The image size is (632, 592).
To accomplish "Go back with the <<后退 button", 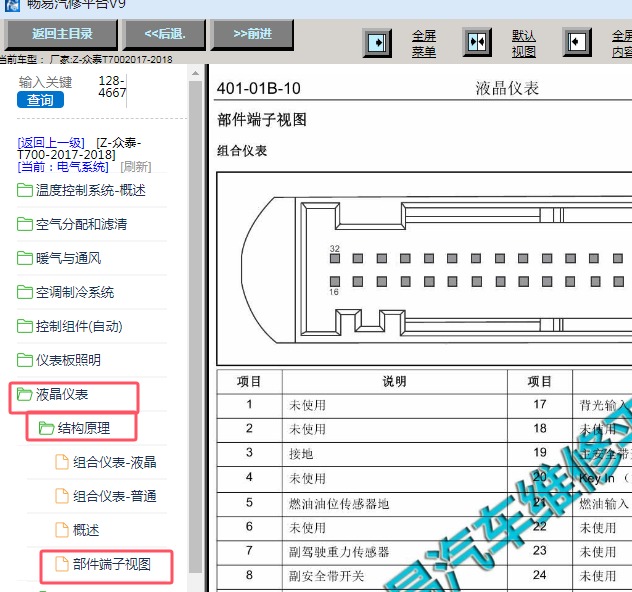I will [x=165, y=34].
